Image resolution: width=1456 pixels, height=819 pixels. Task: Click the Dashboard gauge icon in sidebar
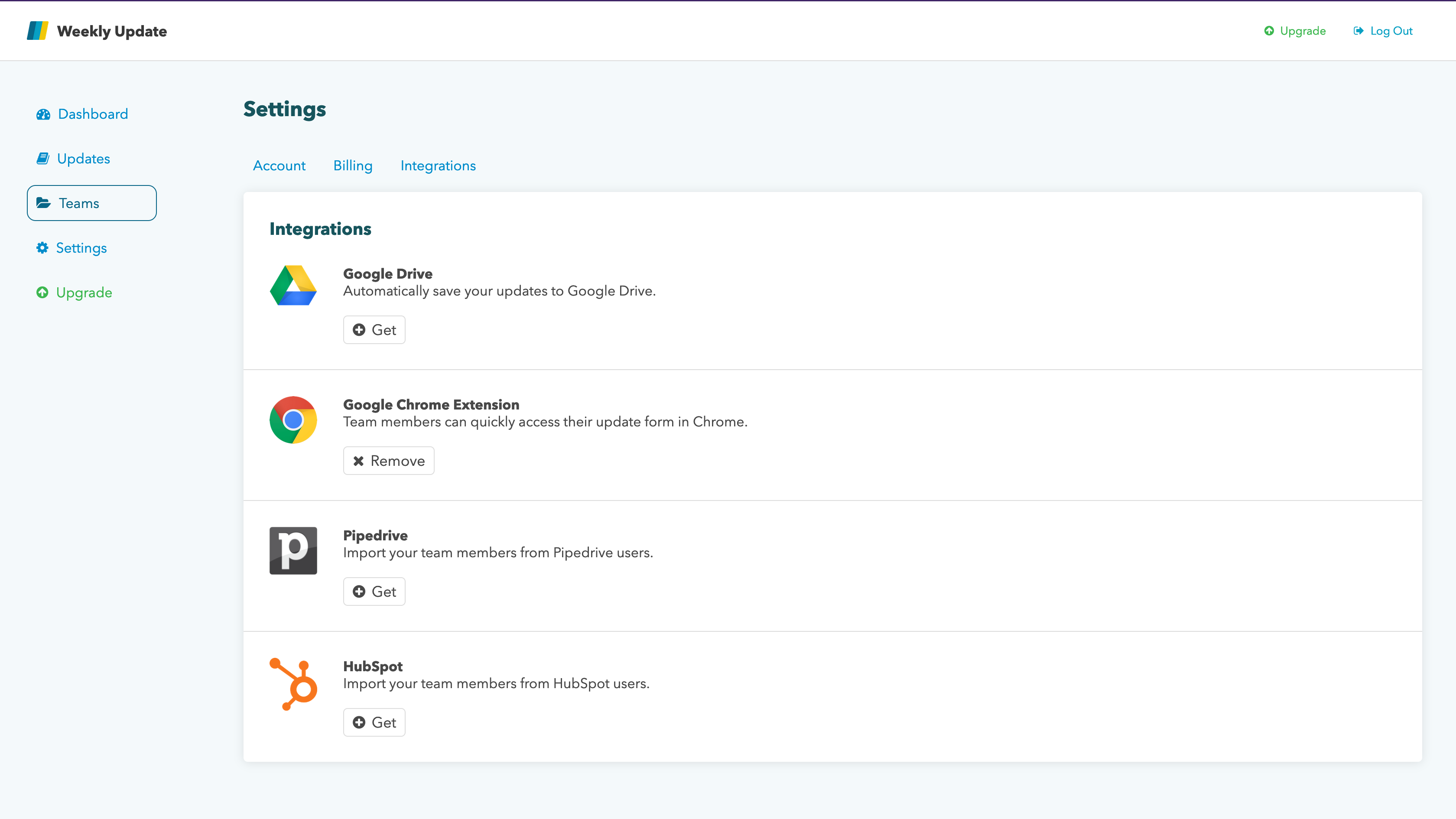[43, 114]
